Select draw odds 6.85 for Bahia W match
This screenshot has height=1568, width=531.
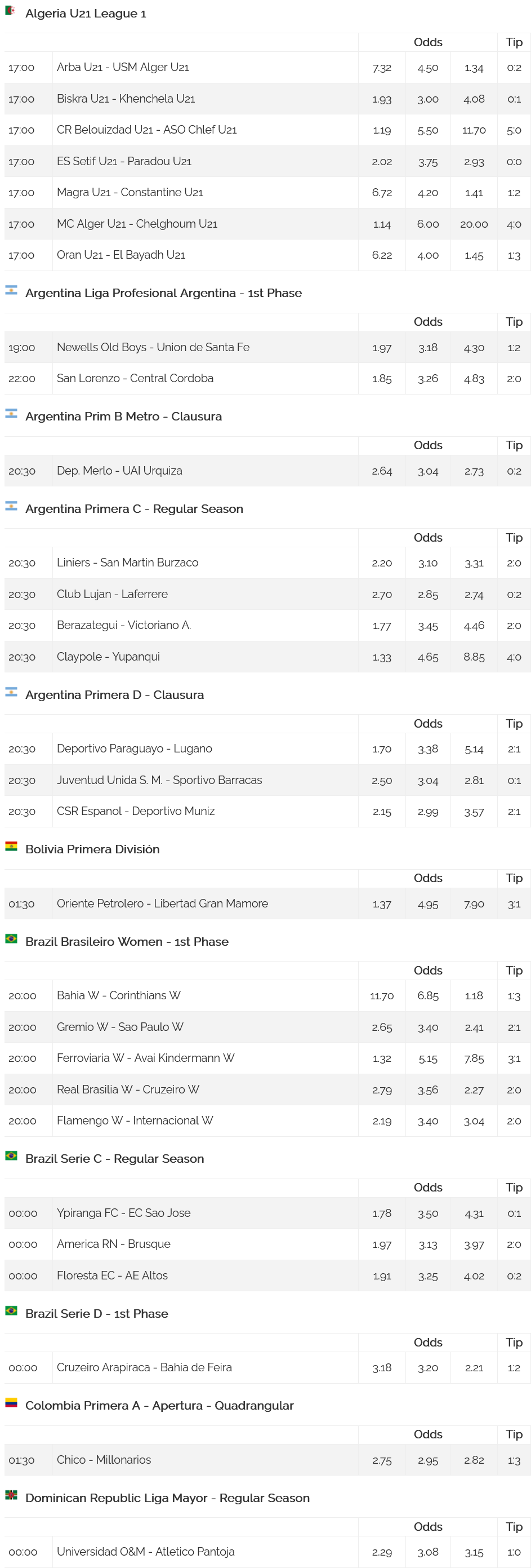point(428,996)
